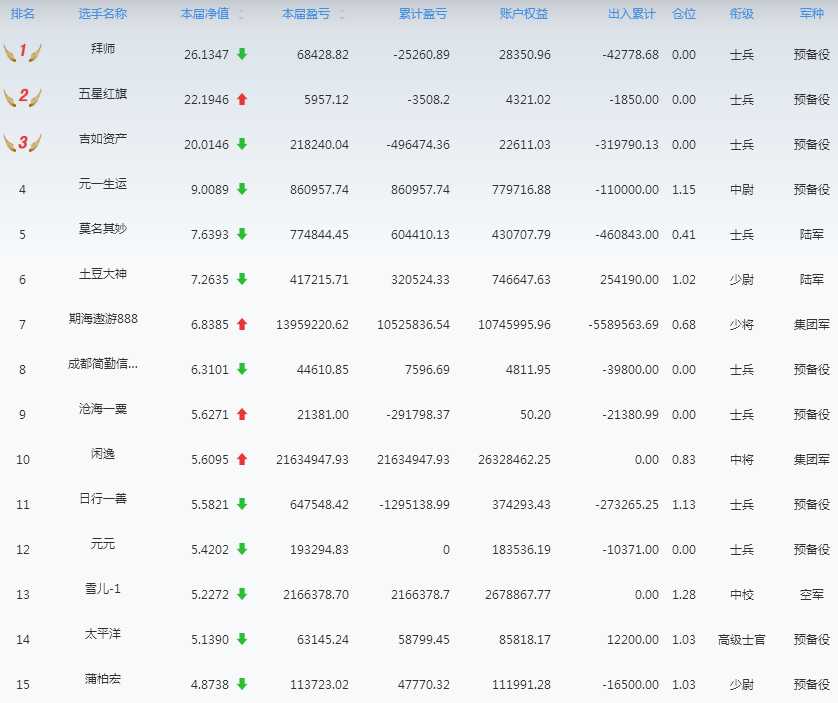838x703 pixels.
Task: Open player 五星红旗 profile
Action: [103, 94]
